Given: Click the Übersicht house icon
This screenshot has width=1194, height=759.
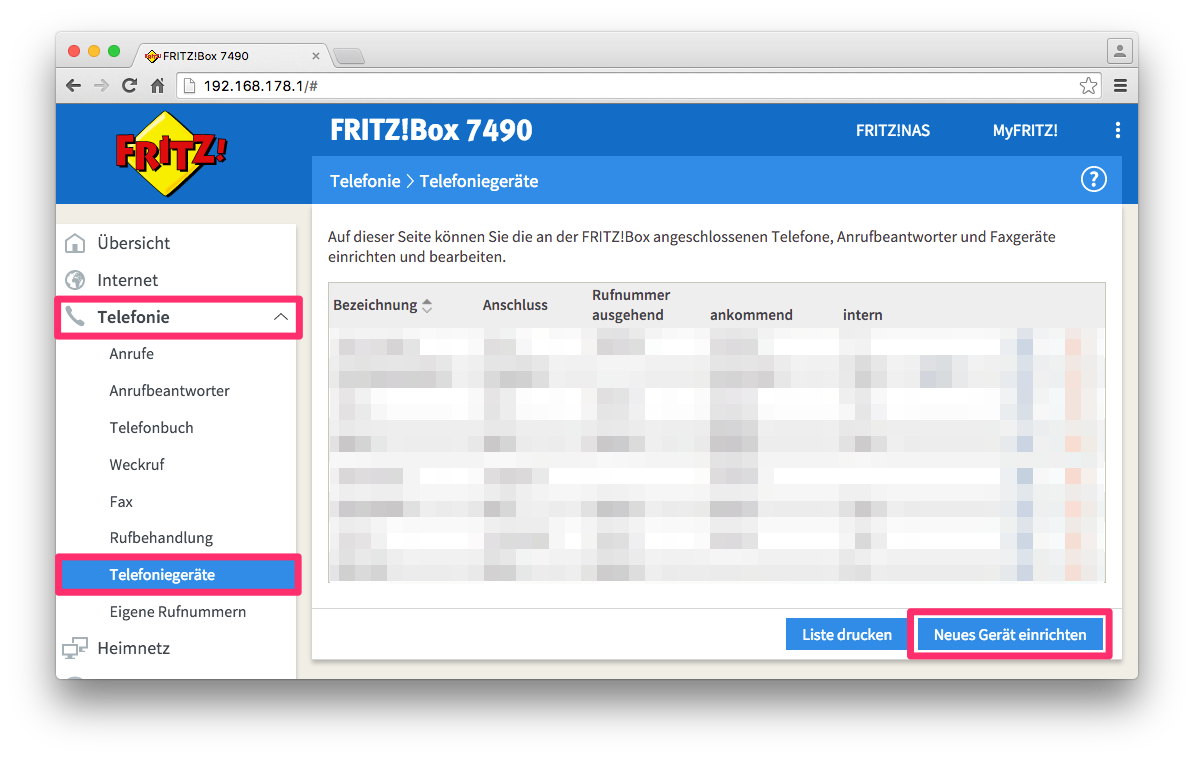Looking at the screenshot, I should pos(75,243).
